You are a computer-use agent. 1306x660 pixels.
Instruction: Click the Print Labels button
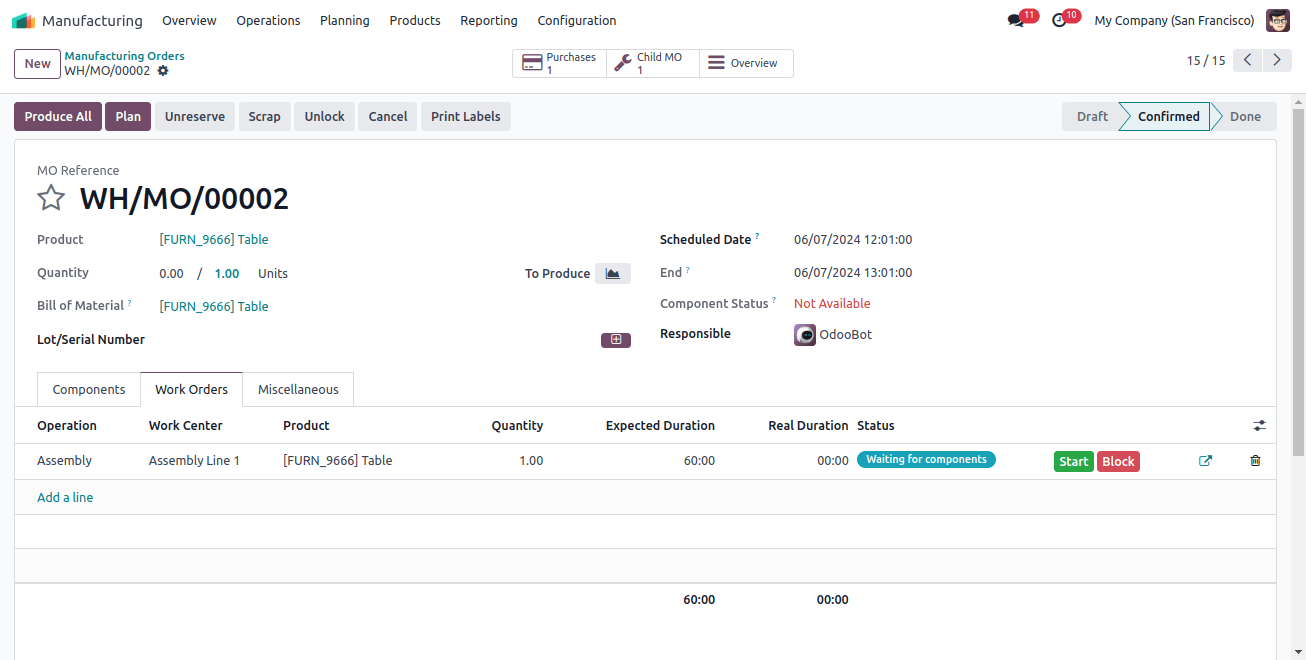coord(466,117)
